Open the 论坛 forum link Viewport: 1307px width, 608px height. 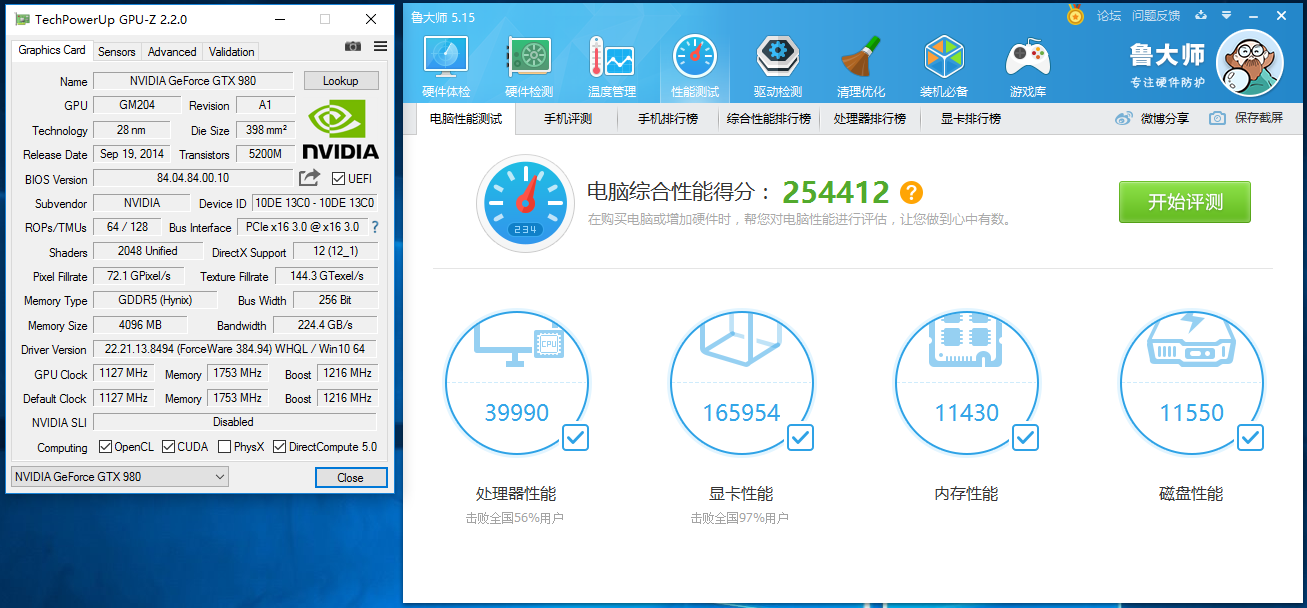click(x=1108, y=16)
